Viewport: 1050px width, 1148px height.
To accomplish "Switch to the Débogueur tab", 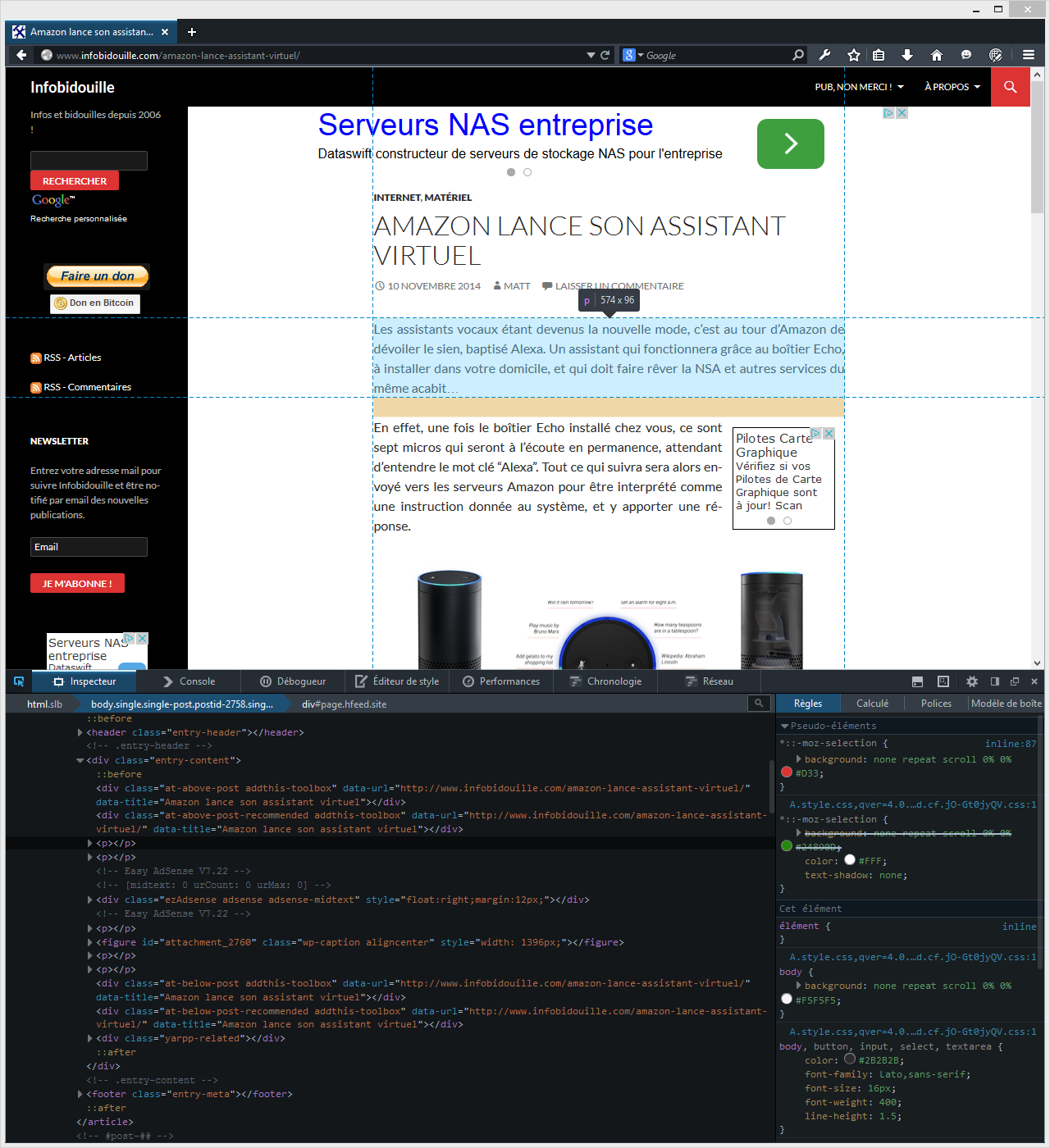I will [x=293, y=681].
